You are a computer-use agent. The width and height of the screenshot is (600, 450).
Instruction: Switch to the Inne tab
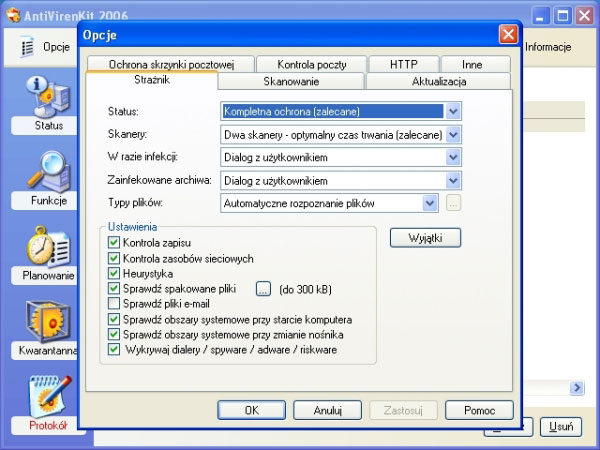pos(476,64)
